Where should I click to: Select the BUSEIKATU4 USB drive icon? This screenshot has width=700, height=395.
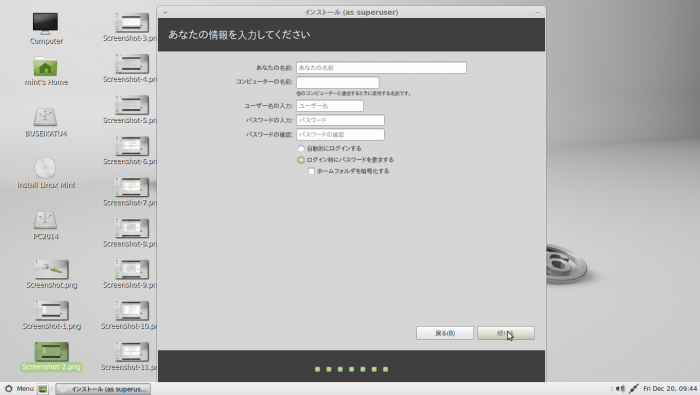[x=45, y=117]
